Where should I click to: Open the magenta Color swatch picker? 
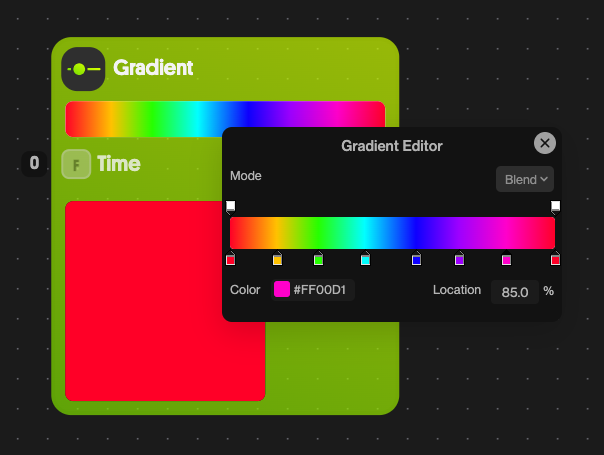pyautogui.click(x=282, y=290)
